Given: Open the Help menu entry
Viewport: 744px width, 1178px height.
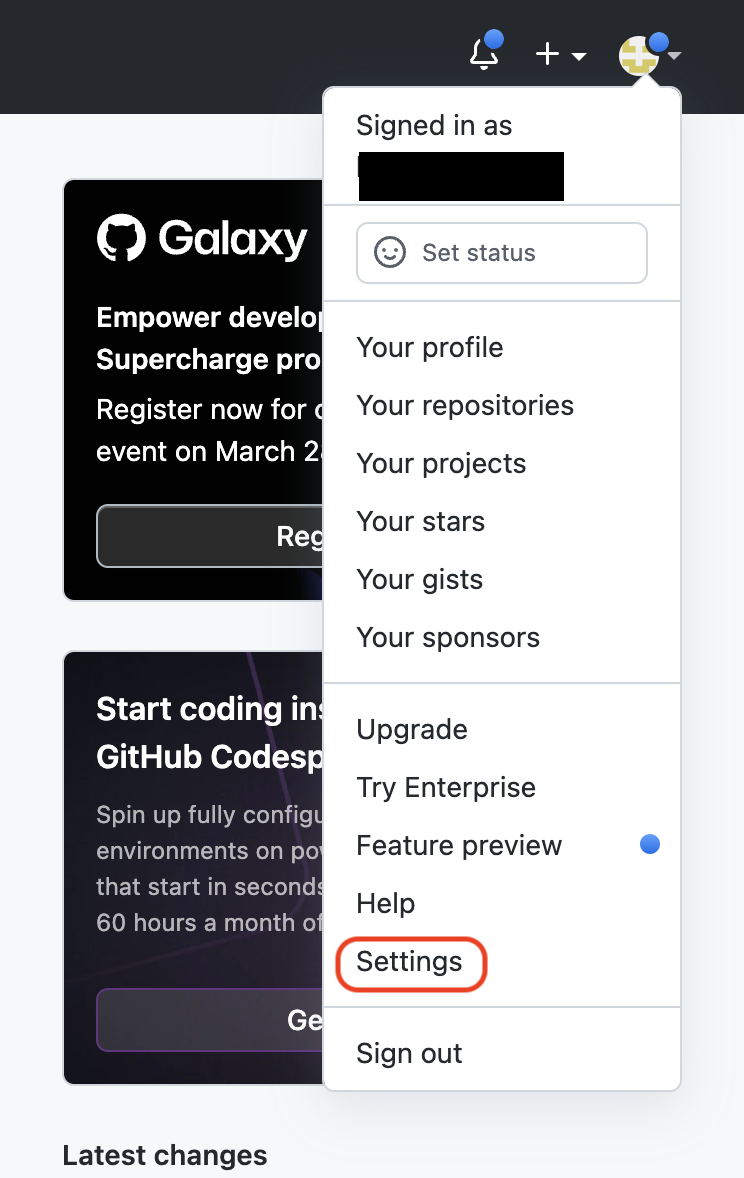Looking at the screenshot, I should [x=386, y=903].
